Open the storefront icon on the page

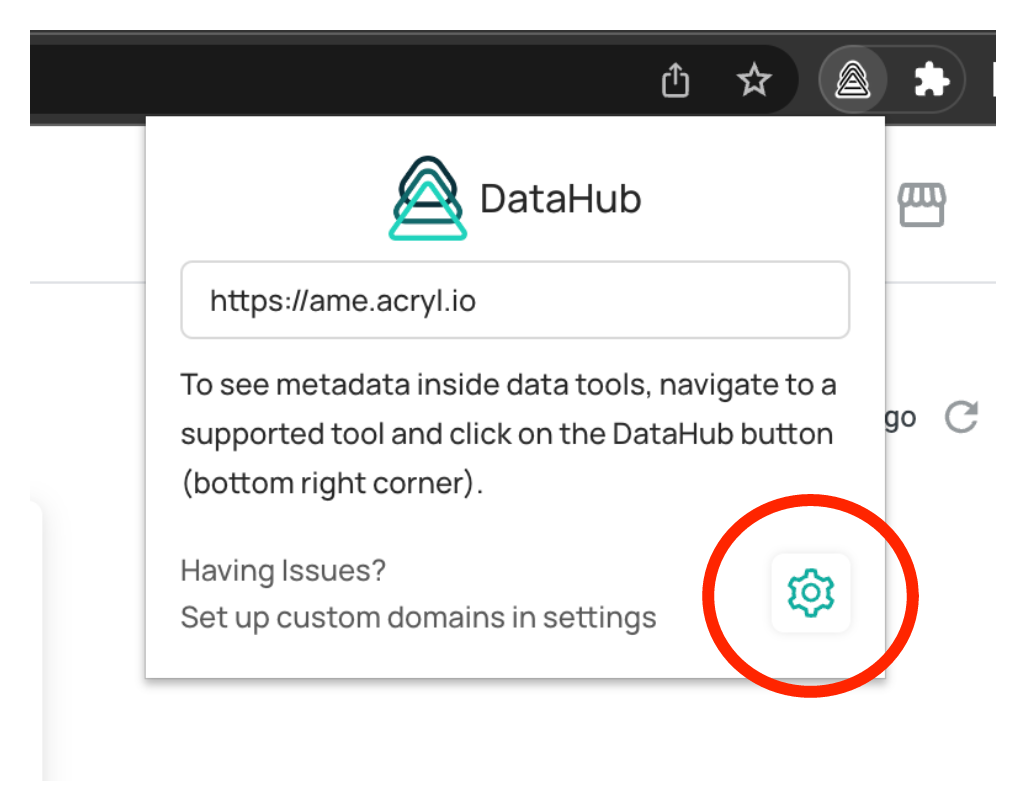click(x=920, y=204)
